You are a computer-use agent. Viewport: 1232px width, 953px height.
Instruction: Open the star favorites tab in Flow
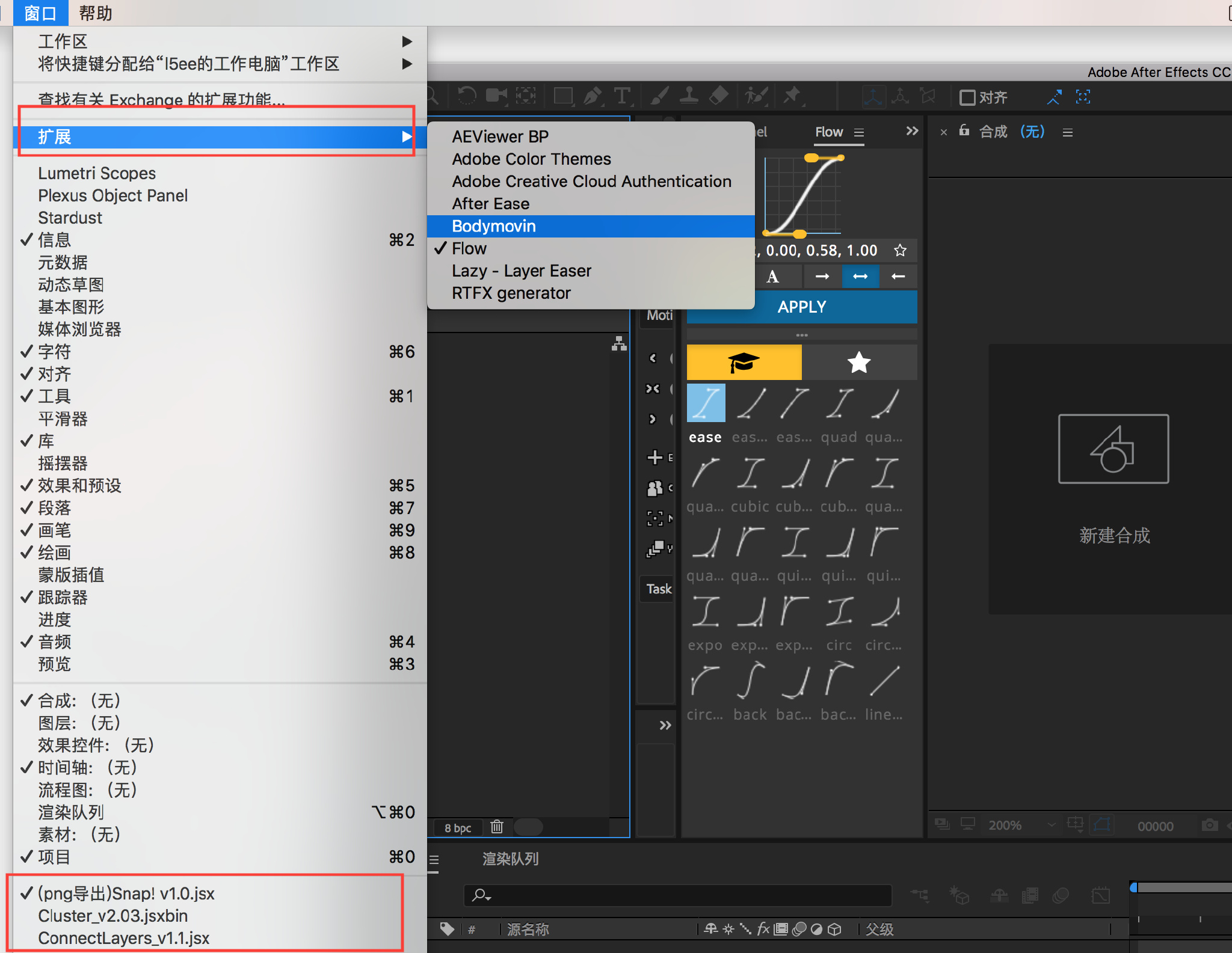pos(858,362)
